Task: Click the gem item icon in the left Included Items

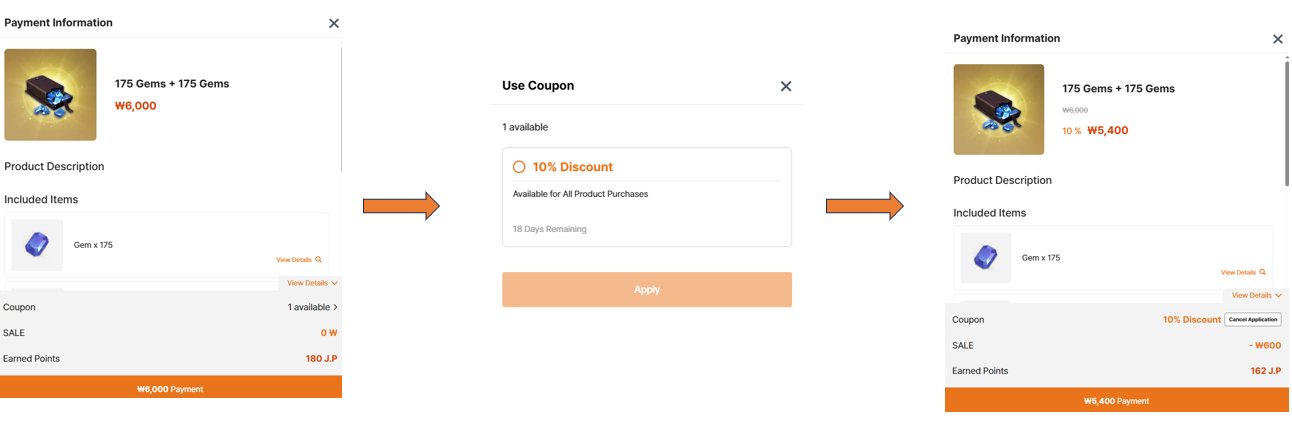Action: pyautogui.click(x=37, y=244)
